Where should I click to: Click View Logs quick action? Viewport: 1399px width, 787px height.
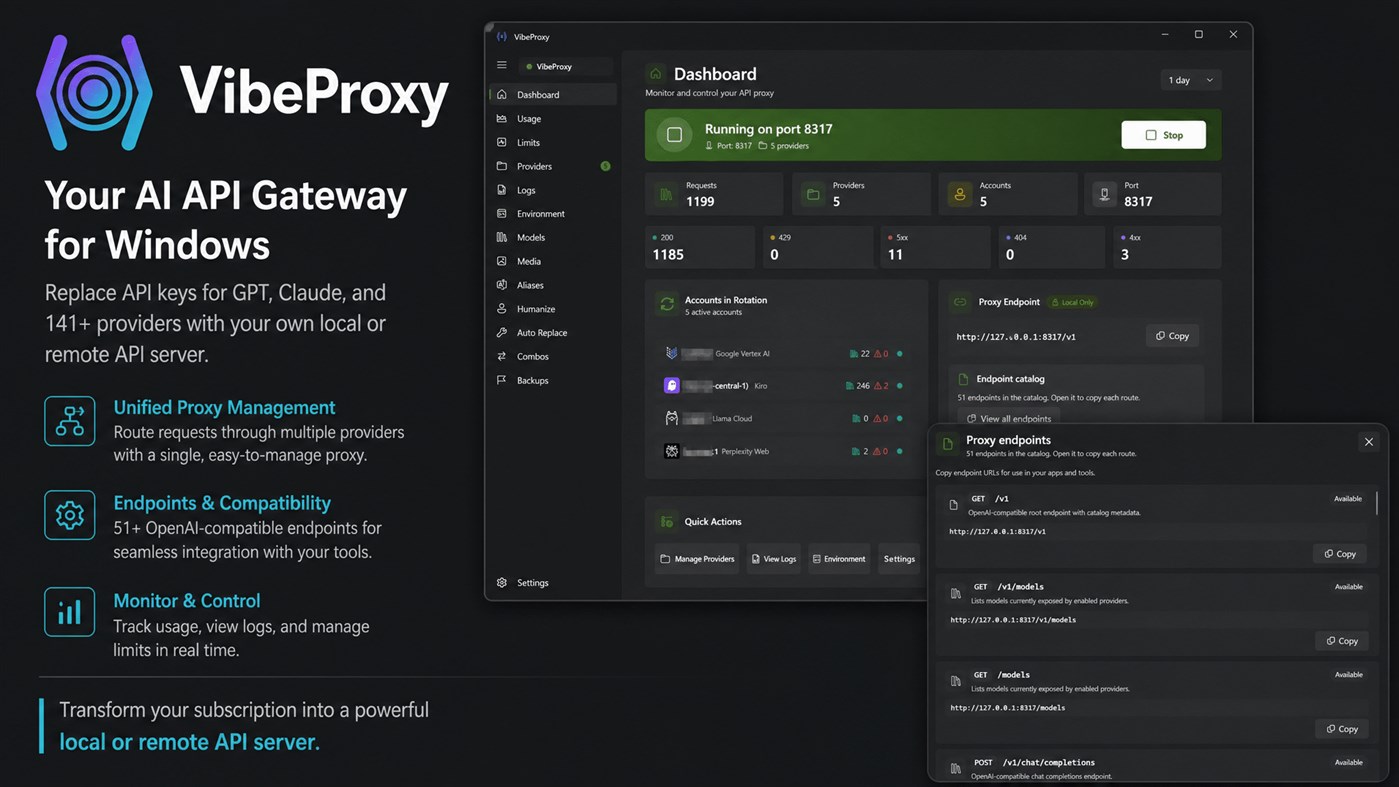[x=774, y=559]
